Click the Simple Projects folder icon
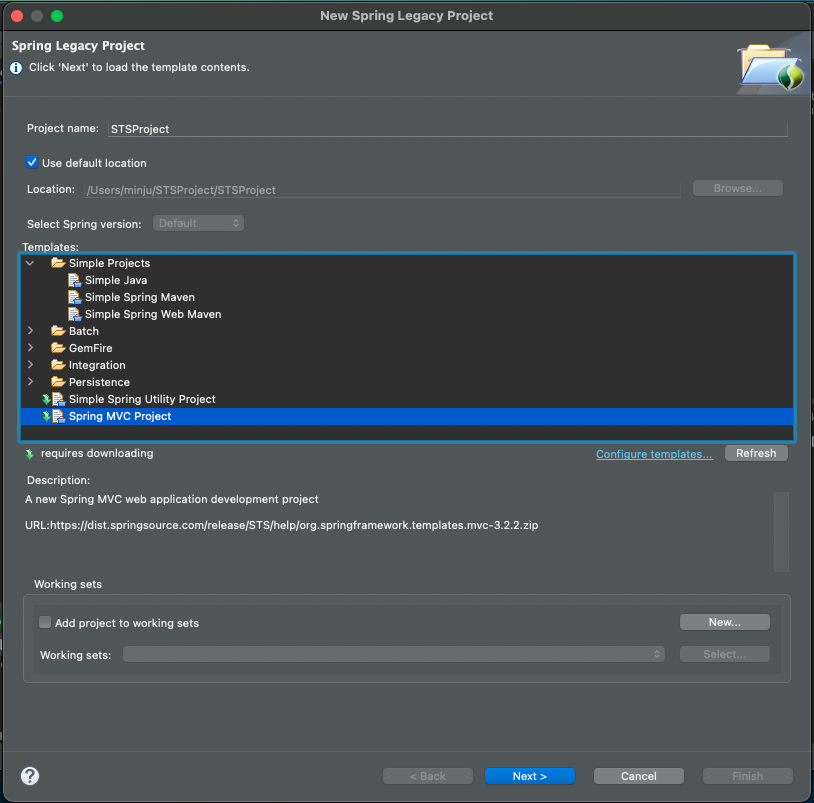This screenshot has width=814, height=803. pos(58,263)
